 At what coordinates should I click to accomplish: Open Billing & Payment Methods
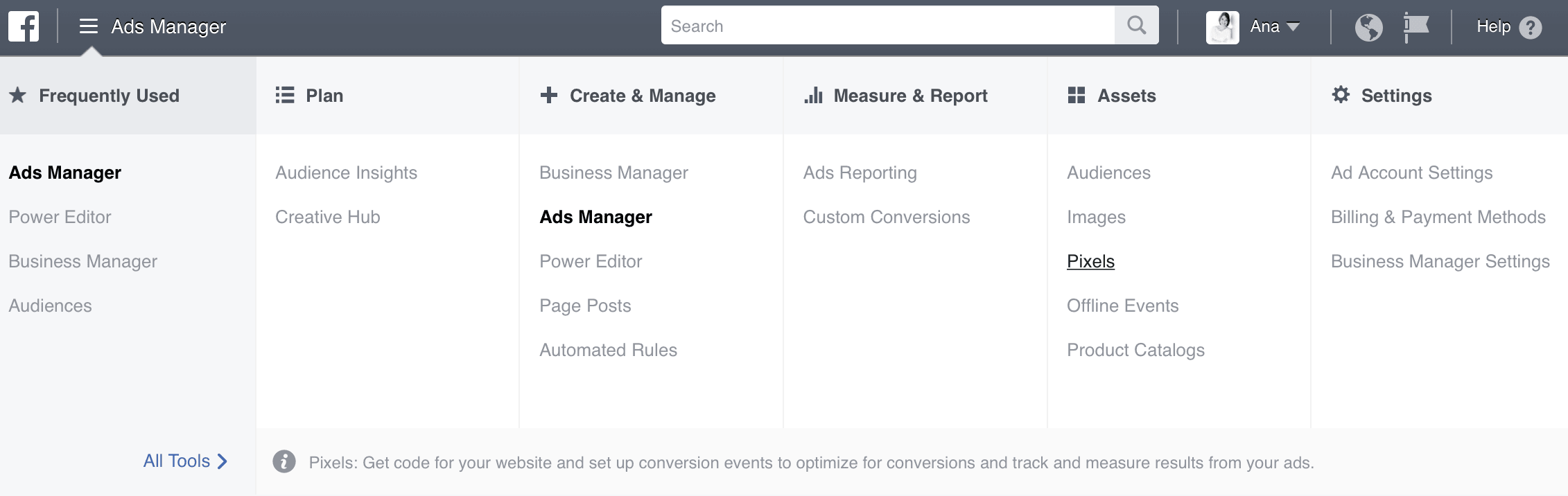[x=1438, y=217]
